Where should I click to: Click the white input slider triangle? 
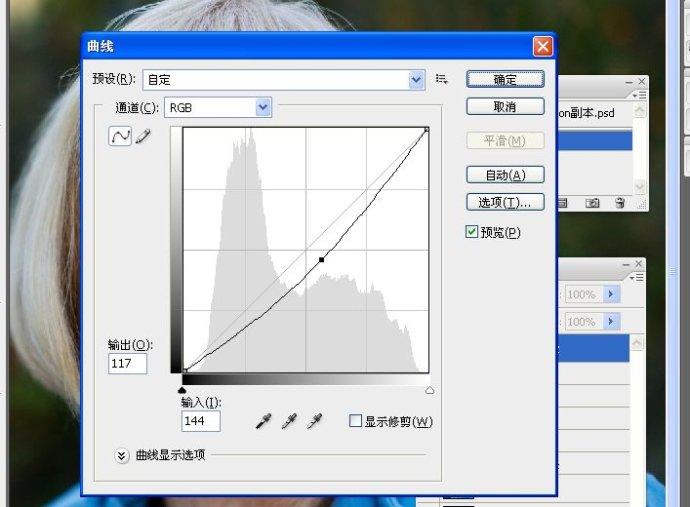[x=429, y=390]
